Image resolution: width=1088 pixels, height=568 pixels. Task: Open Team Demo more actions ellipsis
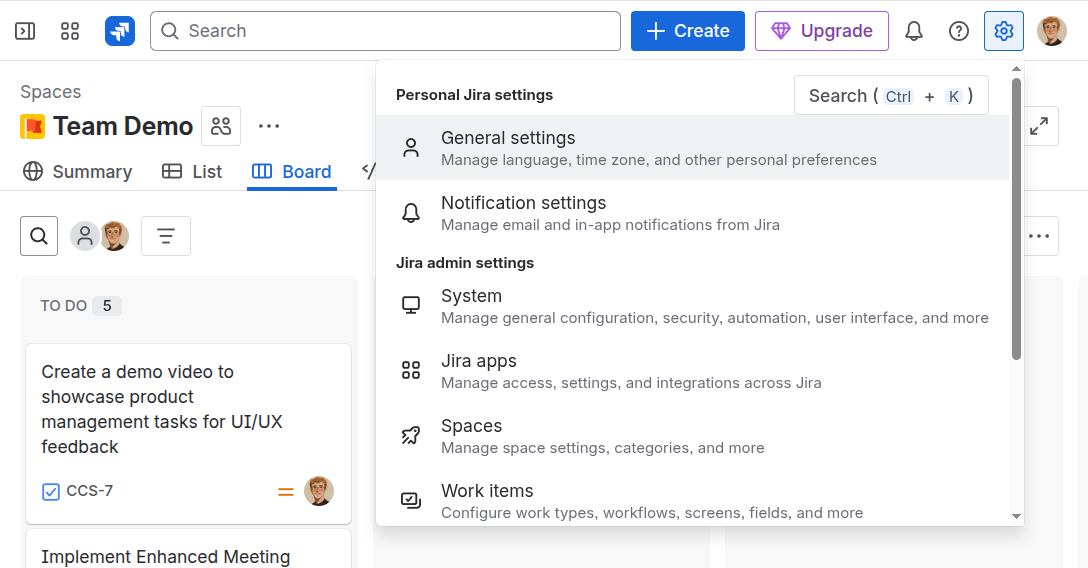coord(268,126)
